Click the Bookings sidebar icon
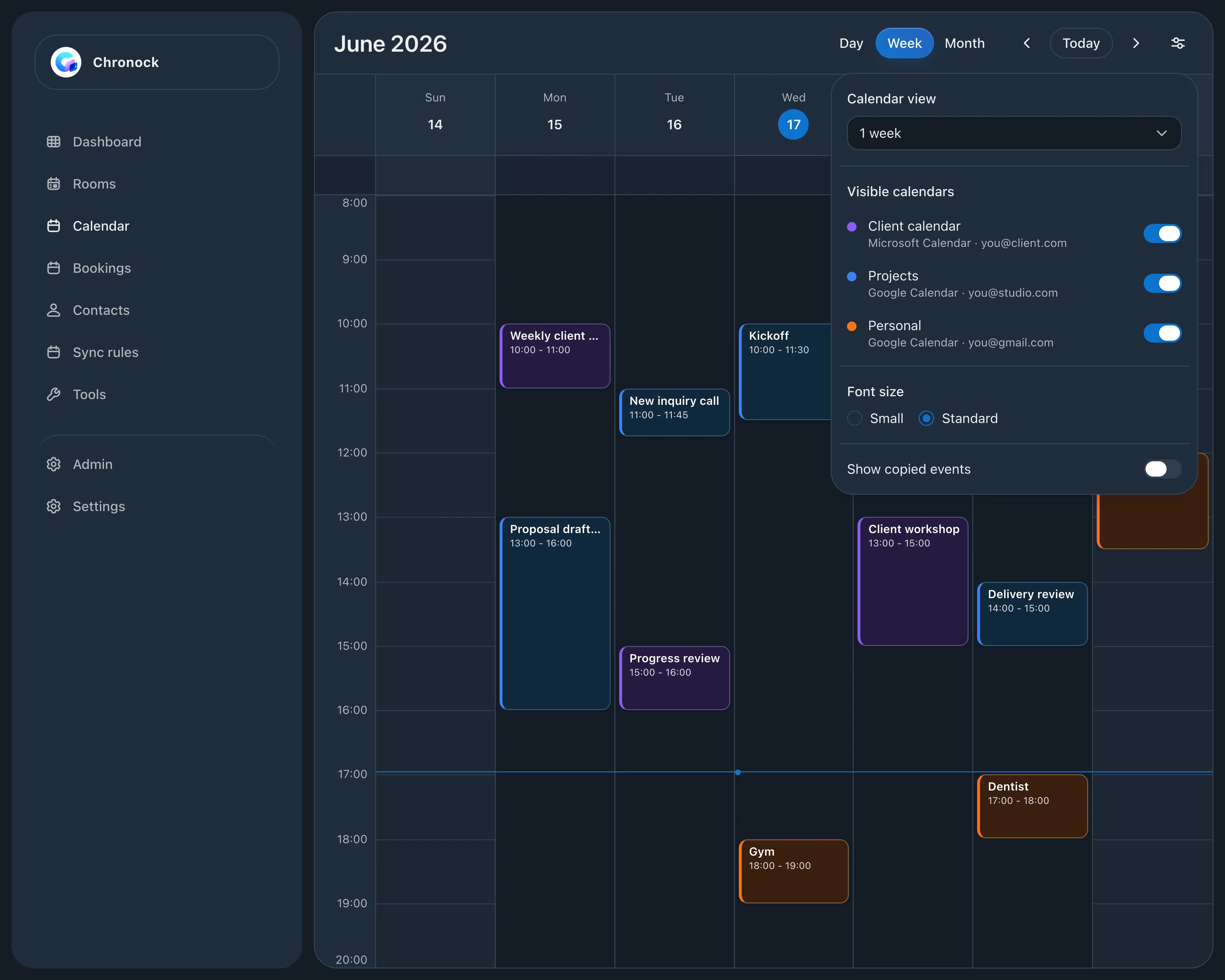1225x980 pixels. click(x=53, y=268)
